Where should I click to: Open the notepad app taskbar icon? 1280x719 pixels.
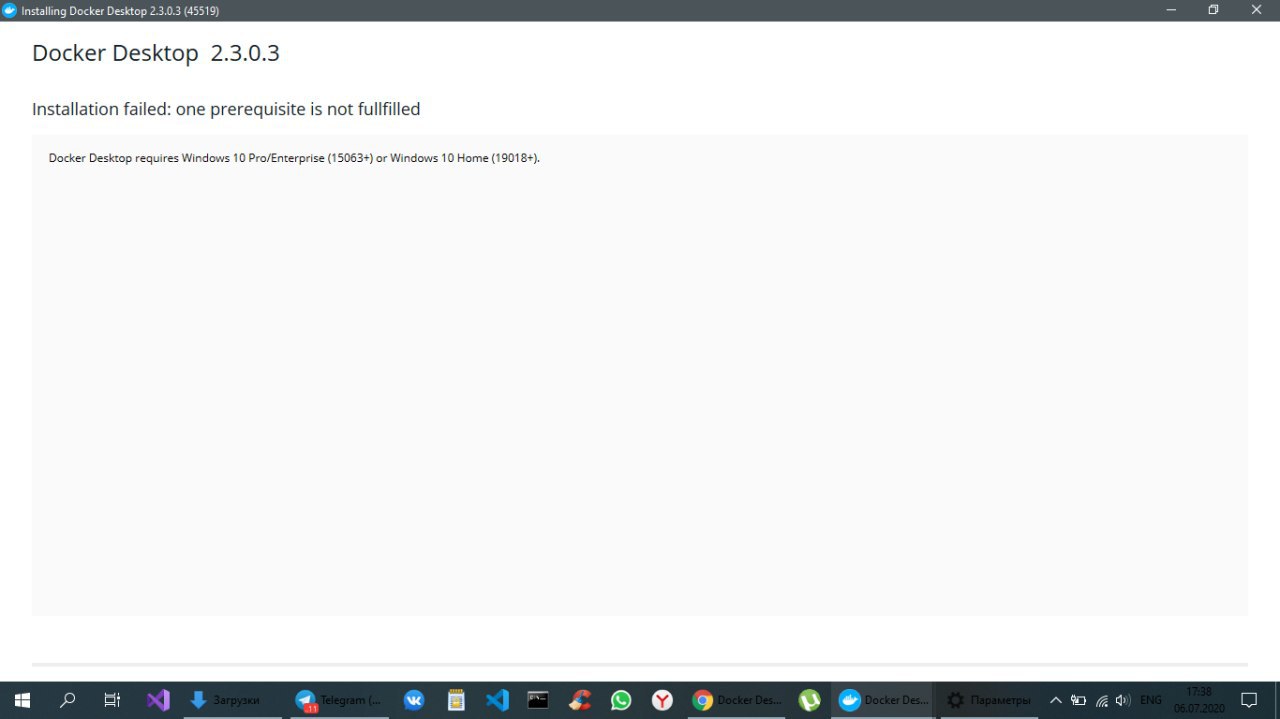click(x=456, y=700)
